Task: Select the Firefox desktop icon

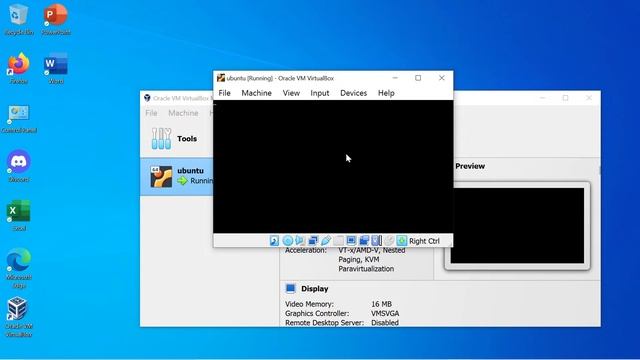Action: (x=19, y=69)
